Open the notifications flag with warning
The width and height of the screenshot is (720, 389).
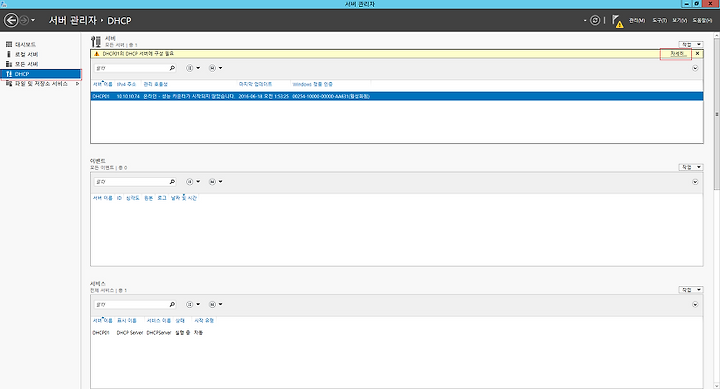point(618,21)
